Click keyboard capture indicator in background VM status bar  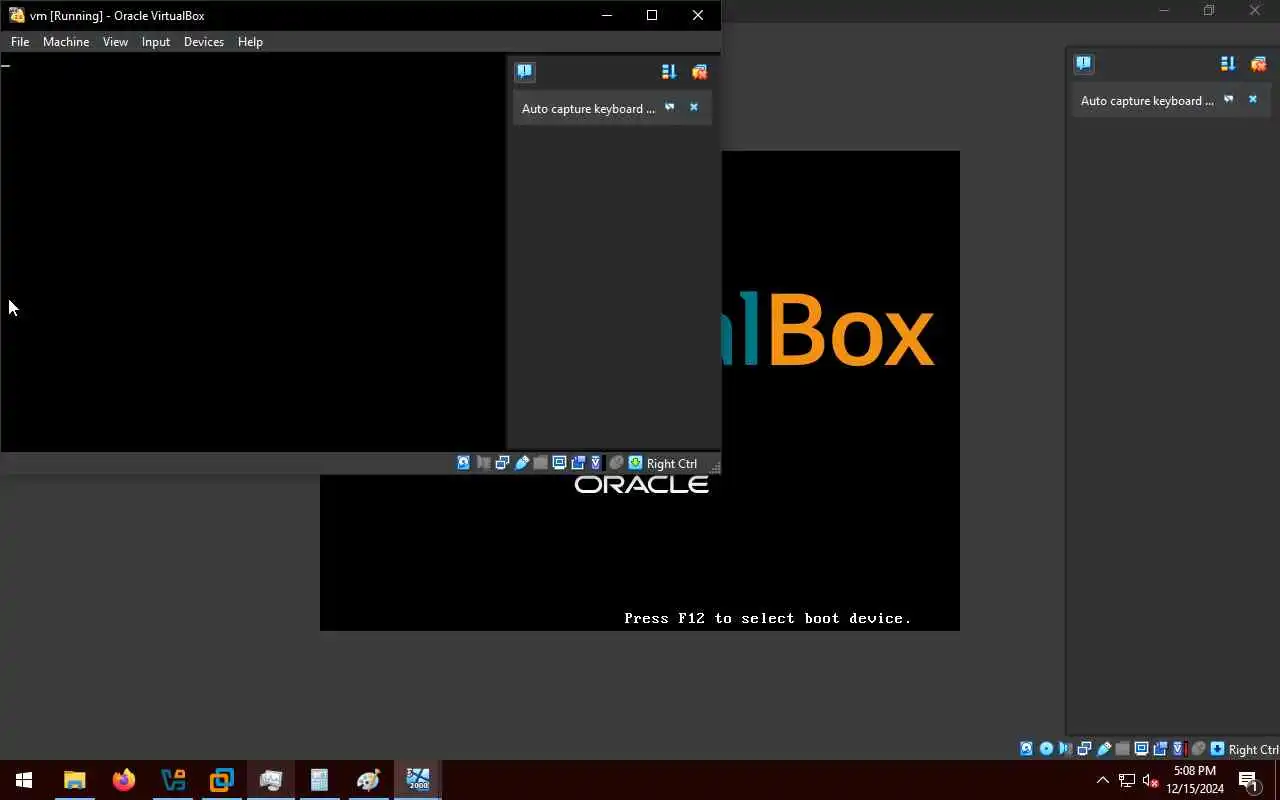point(1217,749)
